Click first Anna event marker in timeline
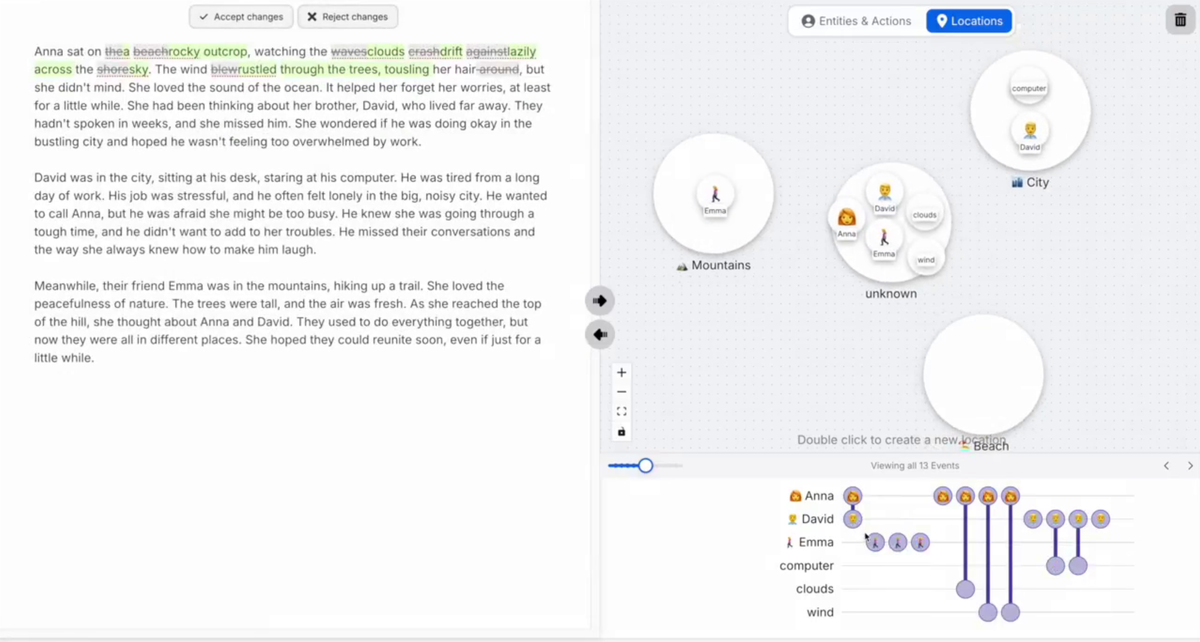This screenshot has width=1200, height=642. tap(852, 496)
